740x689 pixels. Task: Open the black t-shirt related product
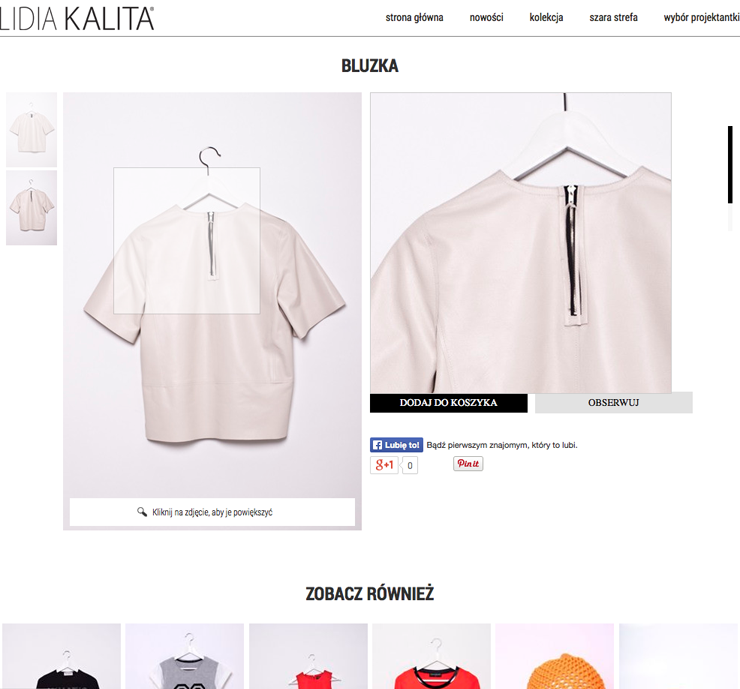tap(61, 656)
